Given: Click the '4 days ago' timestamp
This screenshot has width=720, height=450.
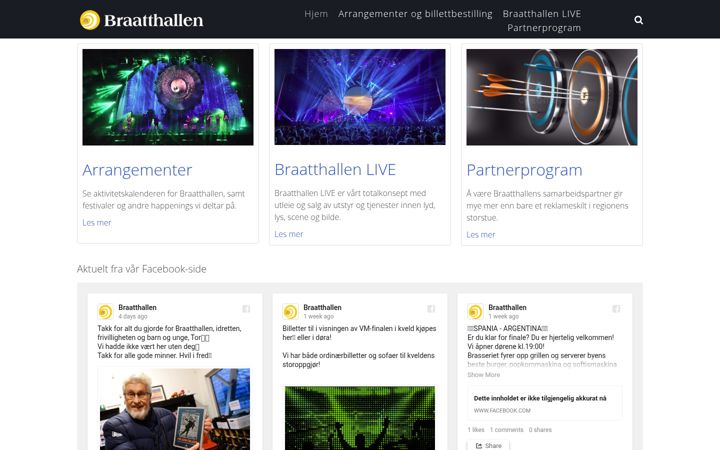Looking at the screenshot, I should [133, 316].
